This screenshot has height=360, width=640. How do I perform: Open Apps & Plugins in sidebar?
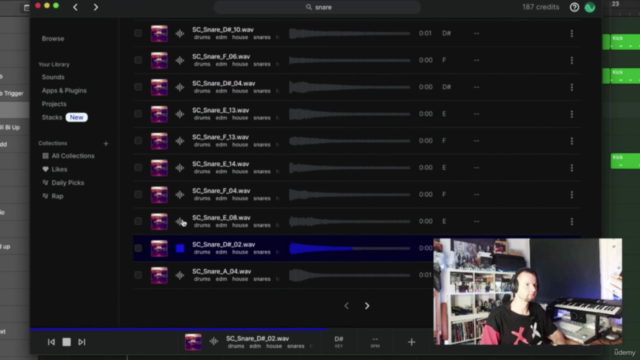point(64,91)
